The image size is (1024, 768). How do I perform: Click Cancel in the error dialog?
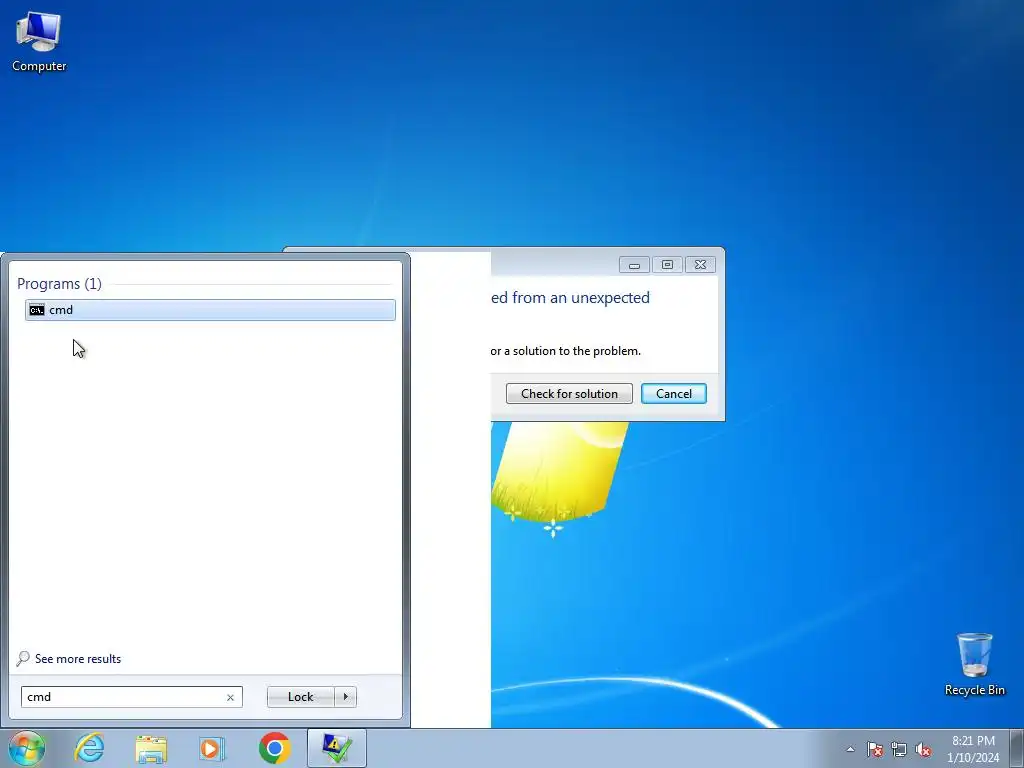tap(673, 394)
